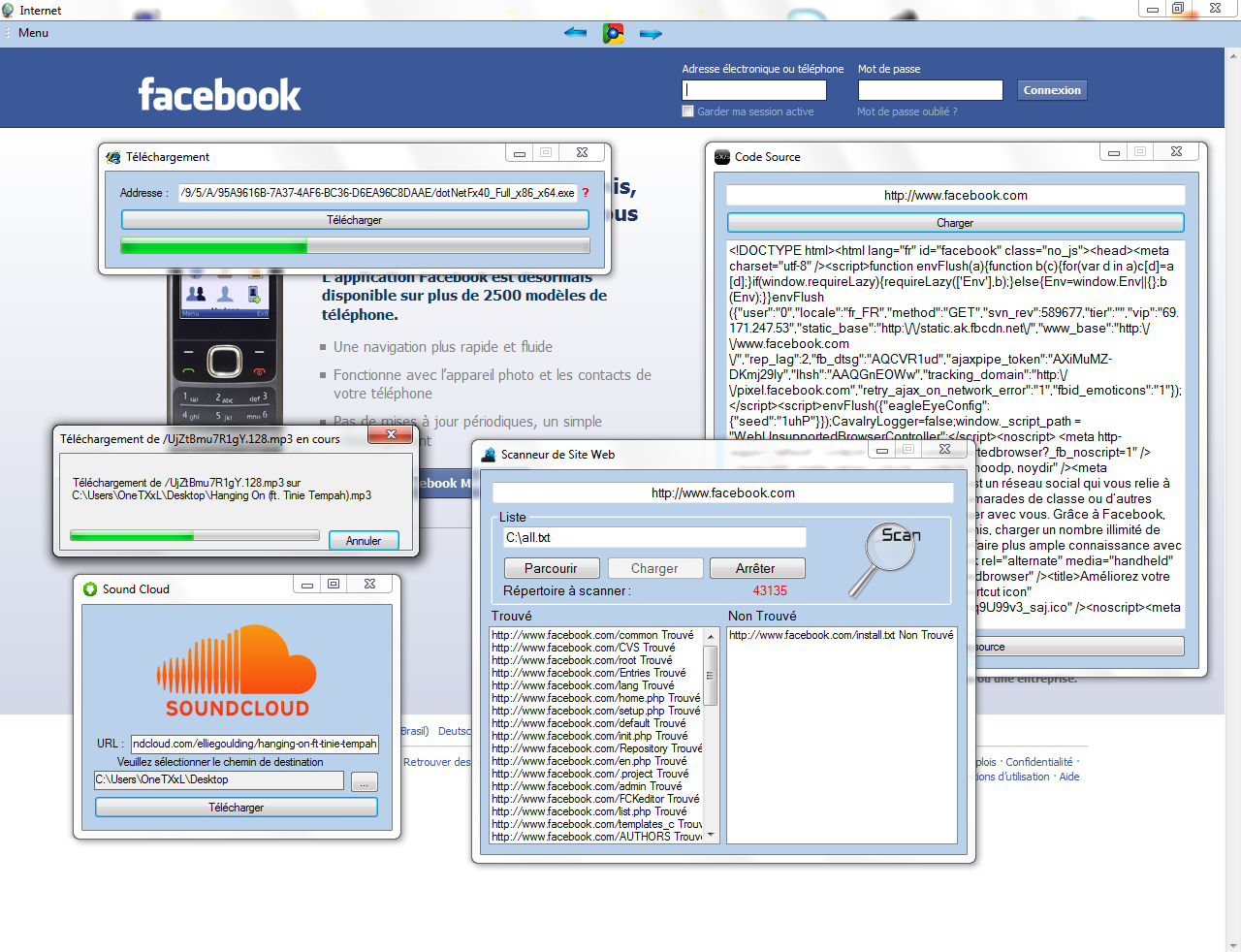Enable the Garder ma session active checkbox

tap(688, 111)
